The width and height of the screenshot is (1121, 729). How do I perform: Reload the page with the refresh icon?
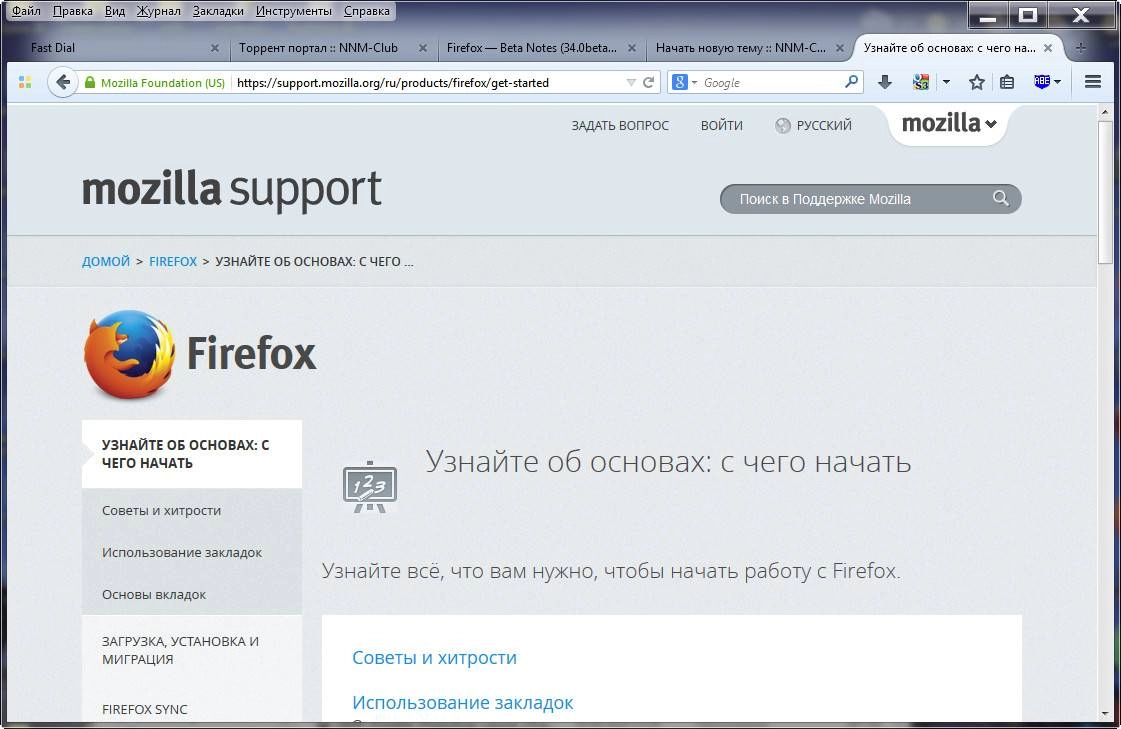tap(648, 82)
